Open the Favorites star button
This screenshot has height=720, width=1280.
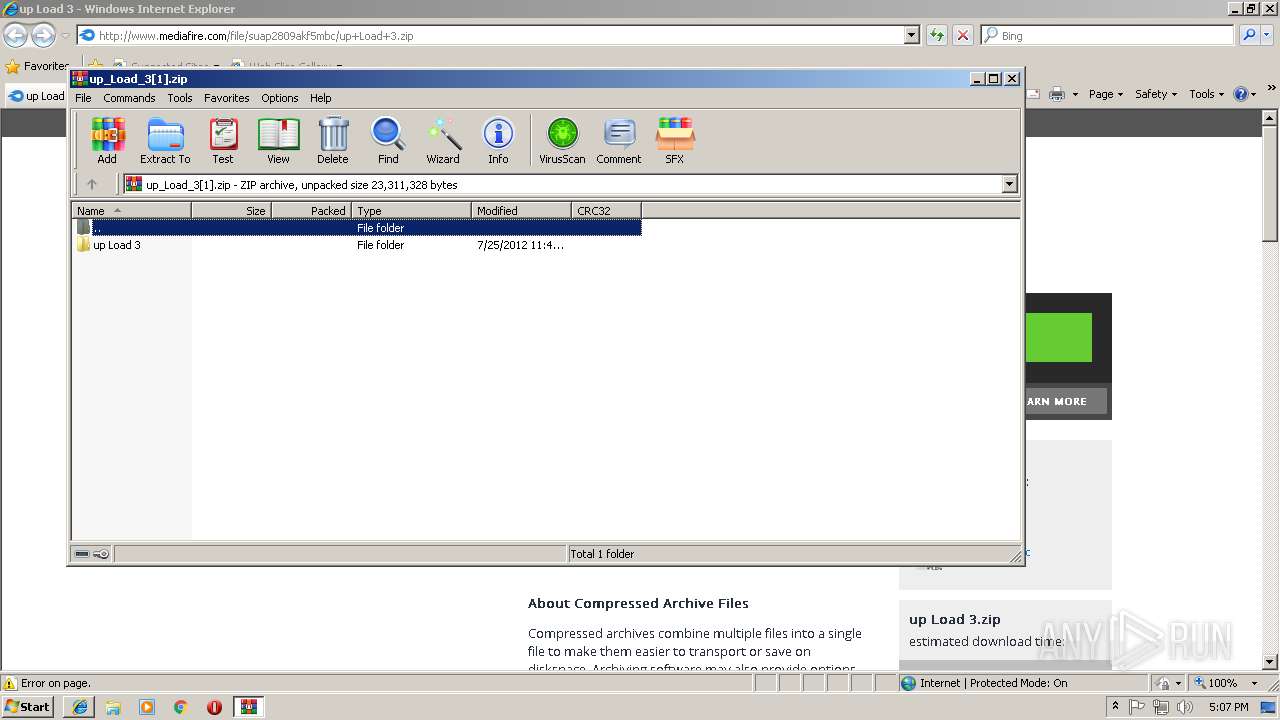click(x=37, y=66)
